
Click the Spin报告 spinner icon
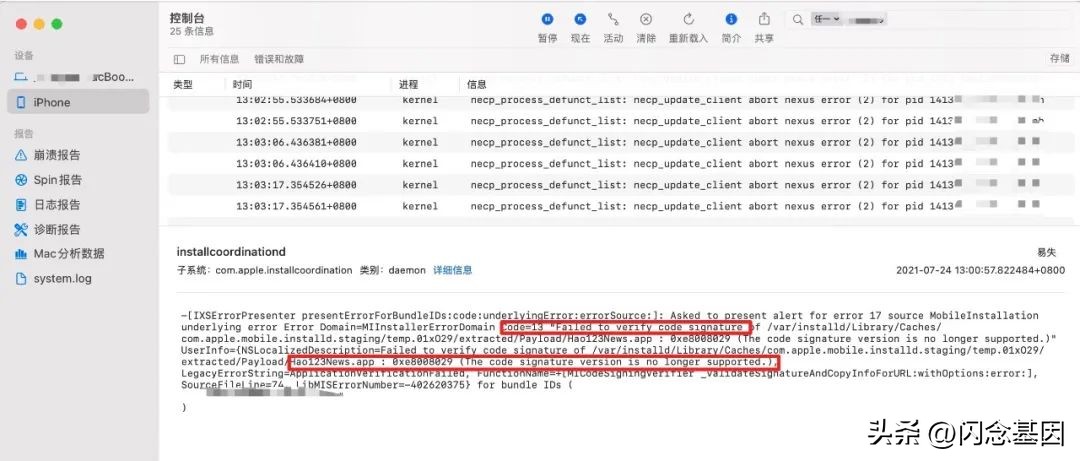[x=21, y=180]
